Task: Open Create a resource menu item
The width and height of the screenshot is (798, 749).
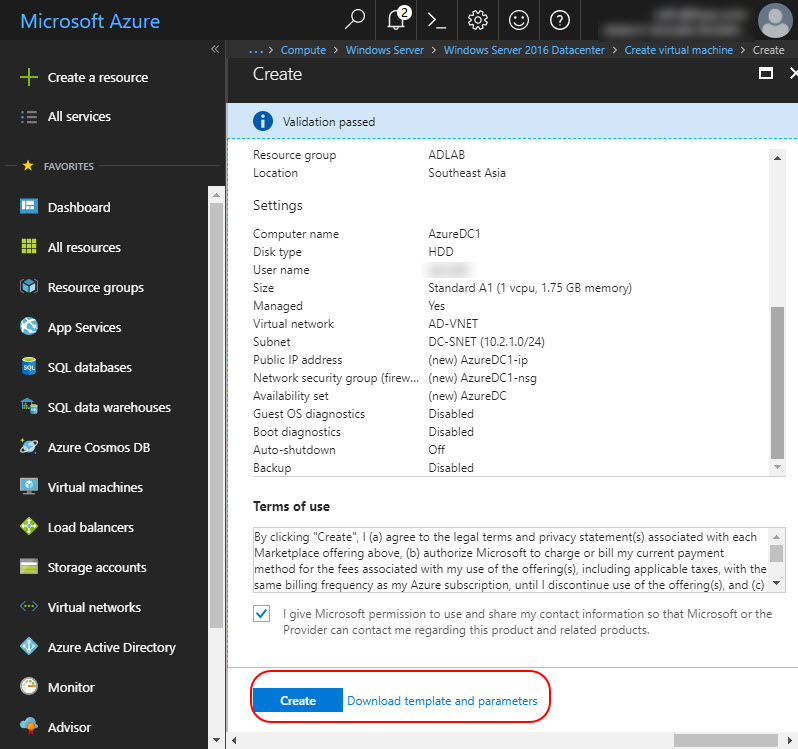Action: click(x=98, y=77)
